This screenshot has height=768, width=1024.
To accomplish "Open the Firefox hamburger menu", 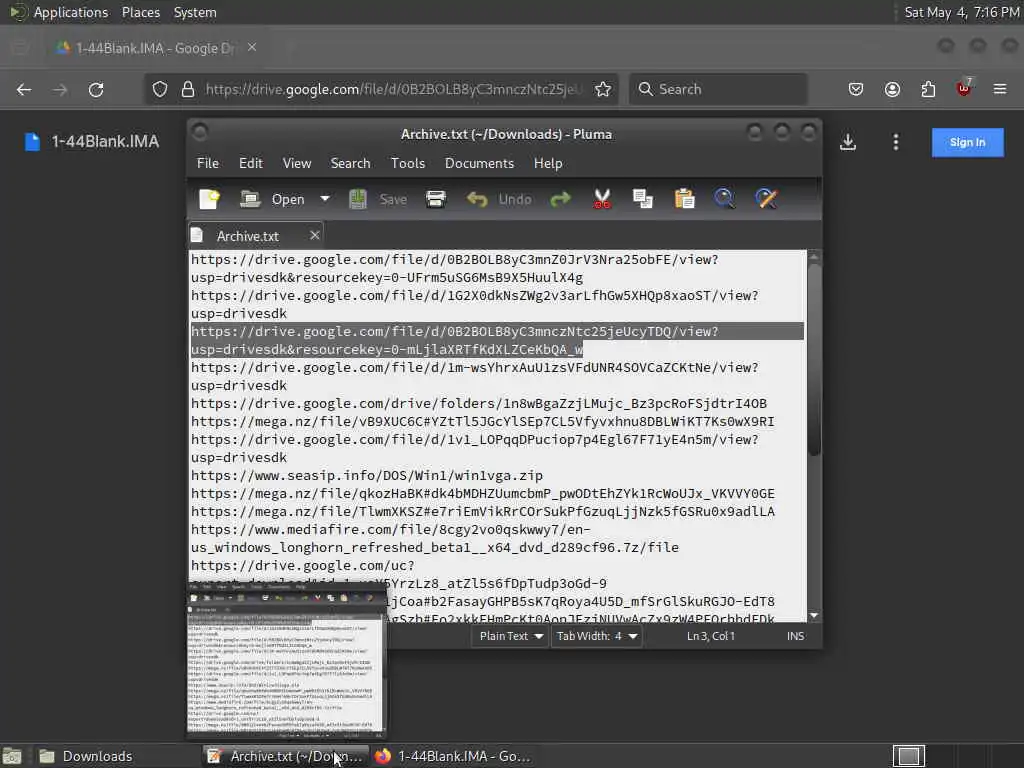I will click(x=1000, y=89).
